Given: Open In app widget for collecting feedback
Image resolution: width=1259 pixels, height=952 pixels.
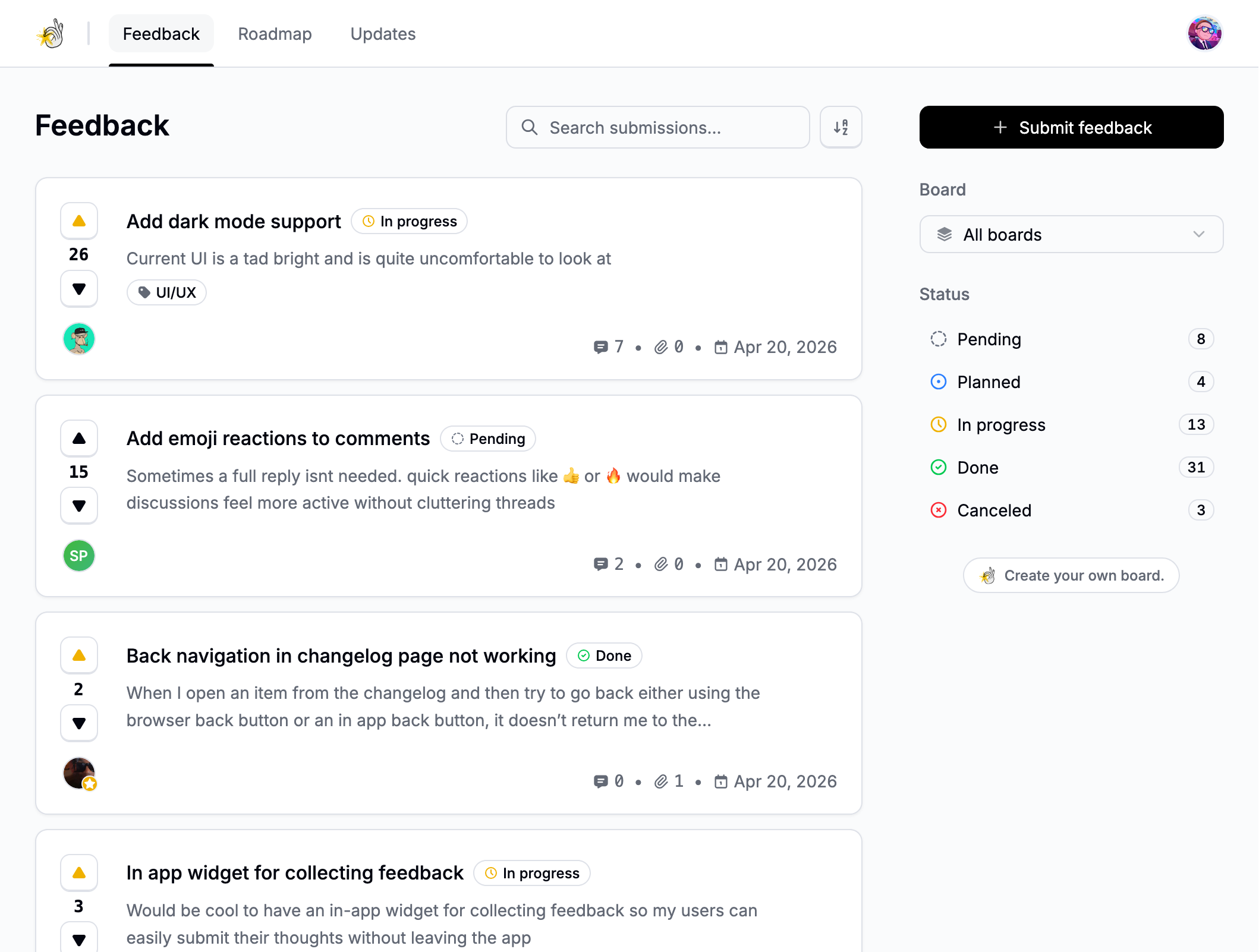Looking at the screenshot, I should pyautogui.click(x=295, y=873).
